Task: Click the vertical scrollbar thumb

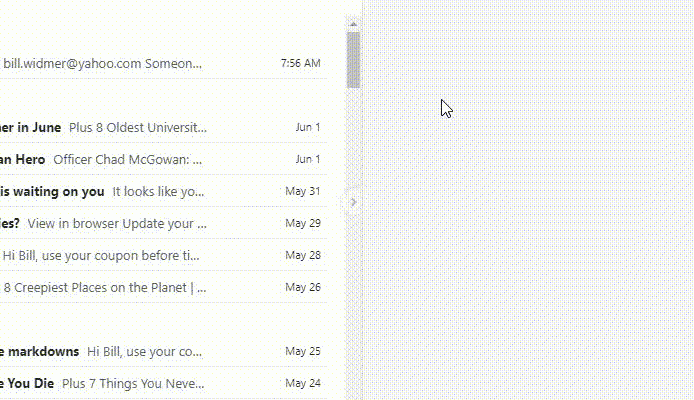Action: [353, 60]
